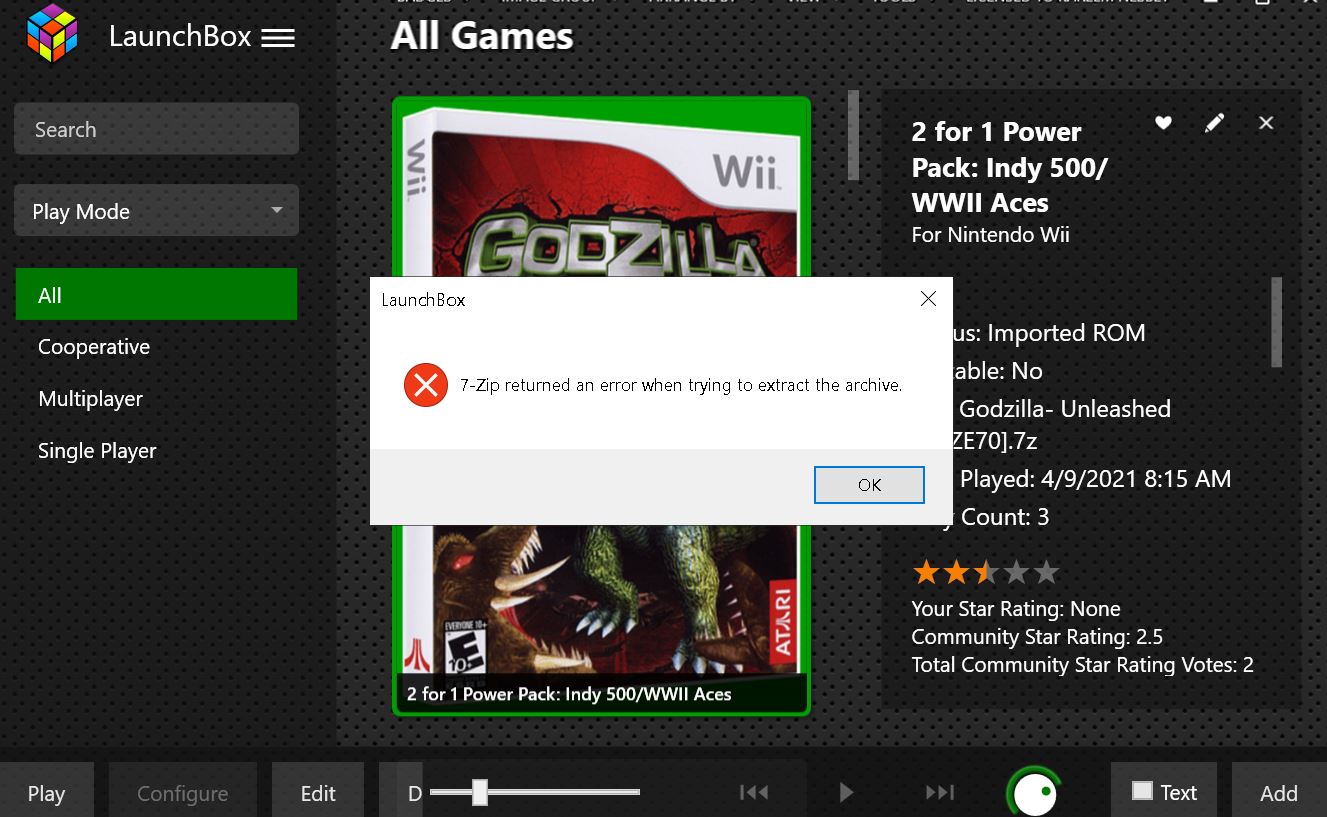Screen dimensions: 1327x817
Task: Open the hamburger menu next to LaunchBox
Action: (x=278, y=38)
